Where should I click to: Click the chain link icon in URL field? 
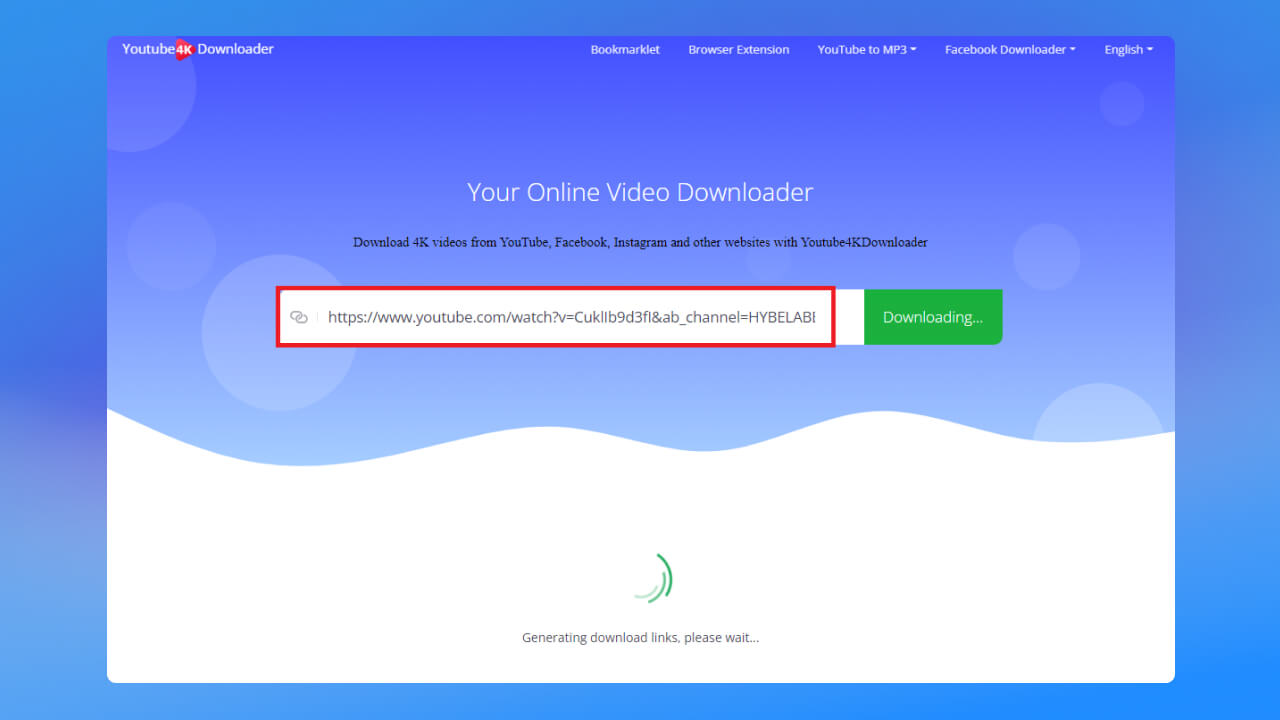(x=298, y=317)
